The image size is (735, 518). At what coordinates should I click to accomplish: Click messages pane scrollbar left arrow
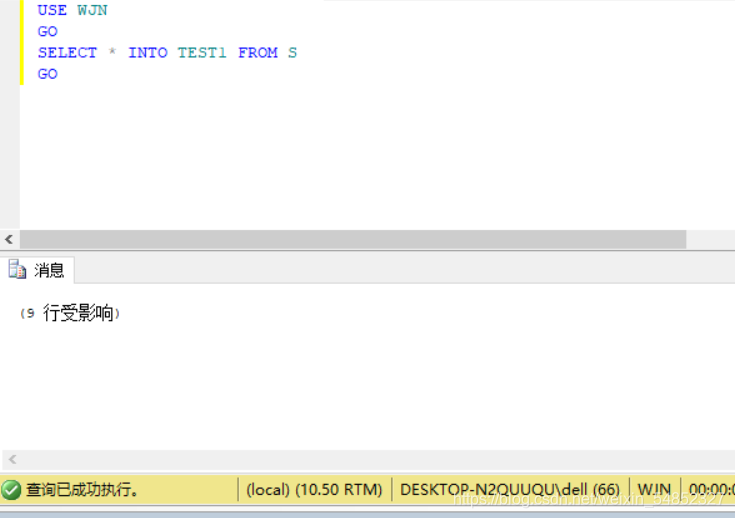(x=13, y=459)
